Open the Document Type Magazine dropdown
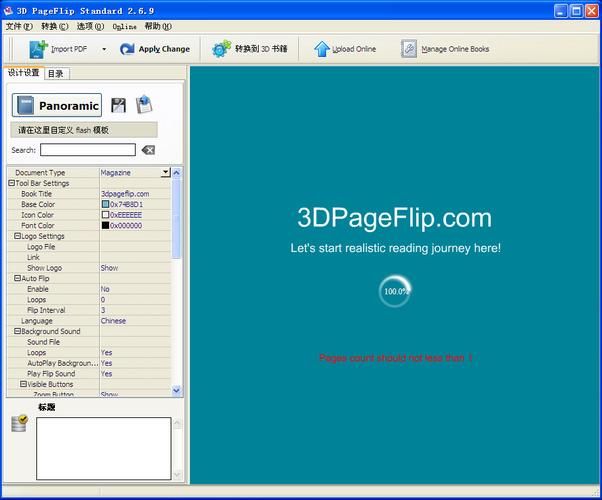Screen dimensions: 602x500 [x=166, y=173]
